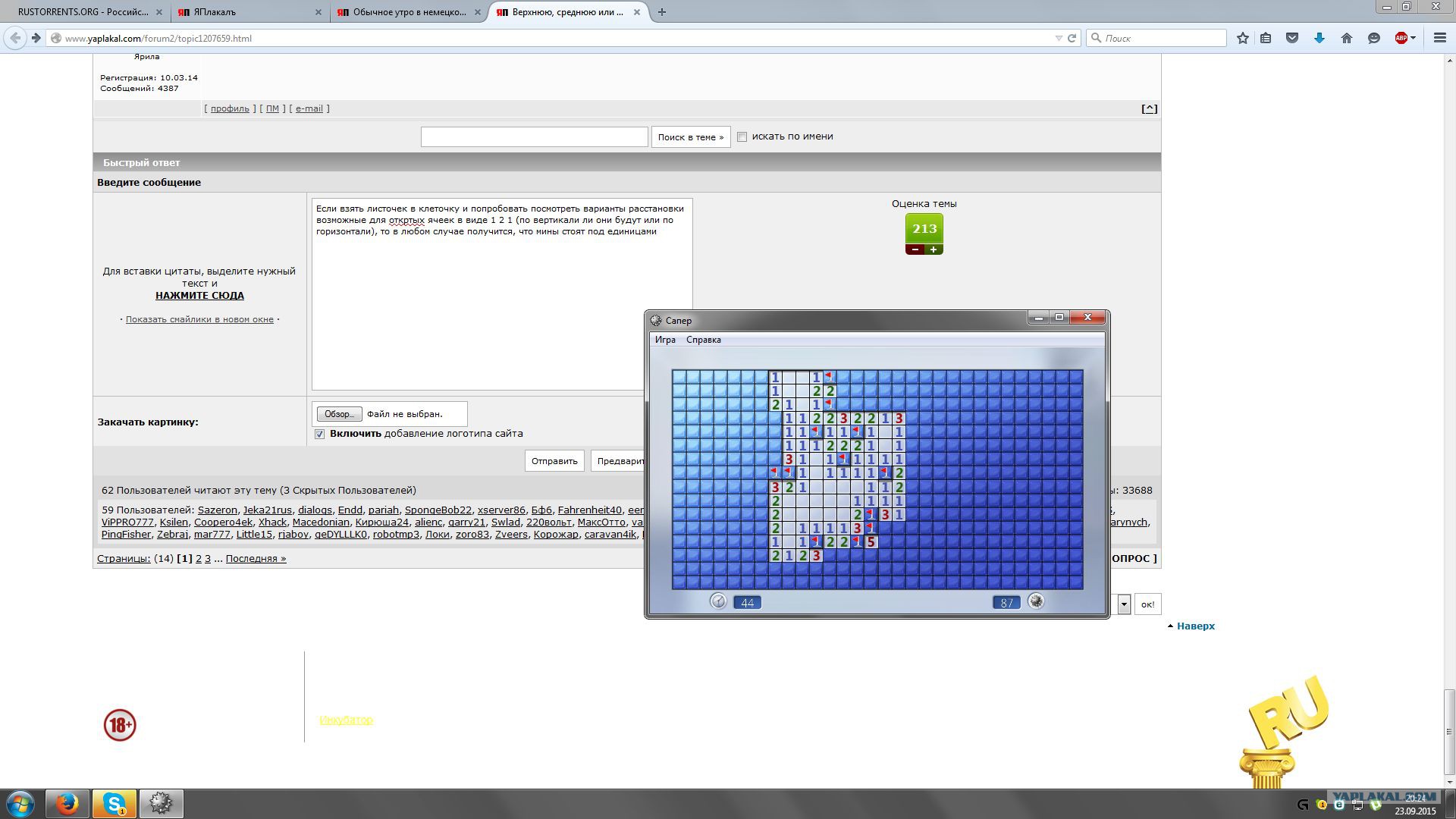This screenshot has width=1456, height=819.
Task: Click the Сапер title bar icon
Action: pos(656,320)
